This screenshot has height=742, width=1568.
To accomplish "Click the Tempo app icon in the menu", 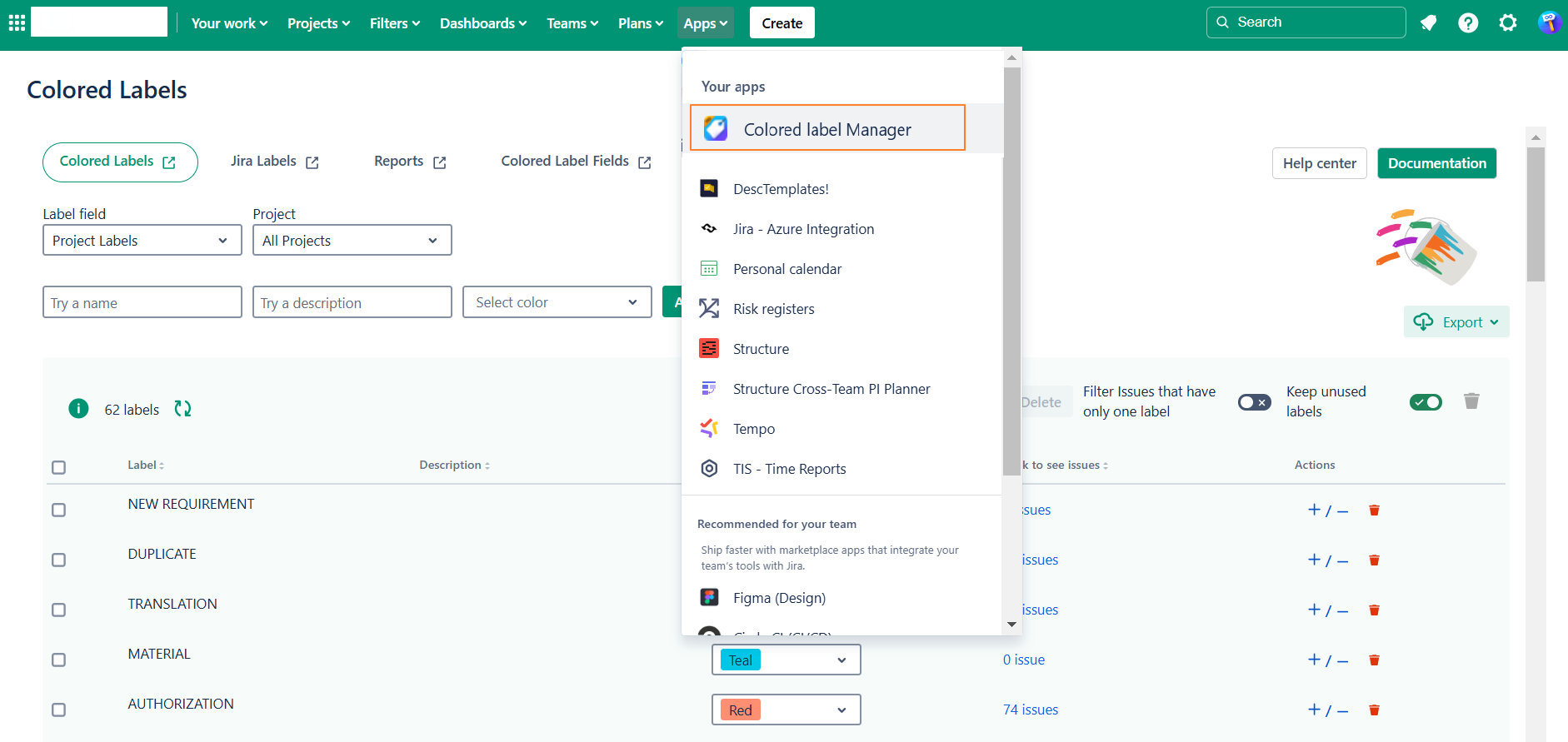I will coord(709,429).
